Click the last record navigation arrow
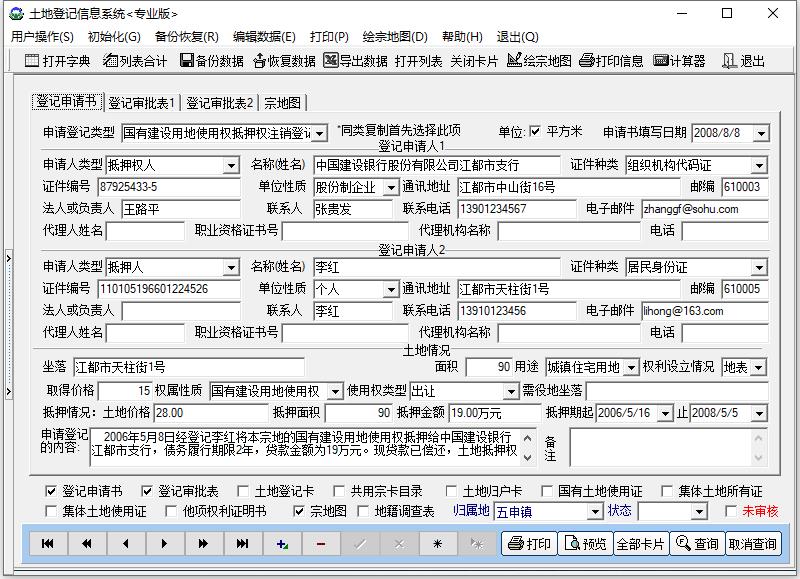 (x=240, y=543)
